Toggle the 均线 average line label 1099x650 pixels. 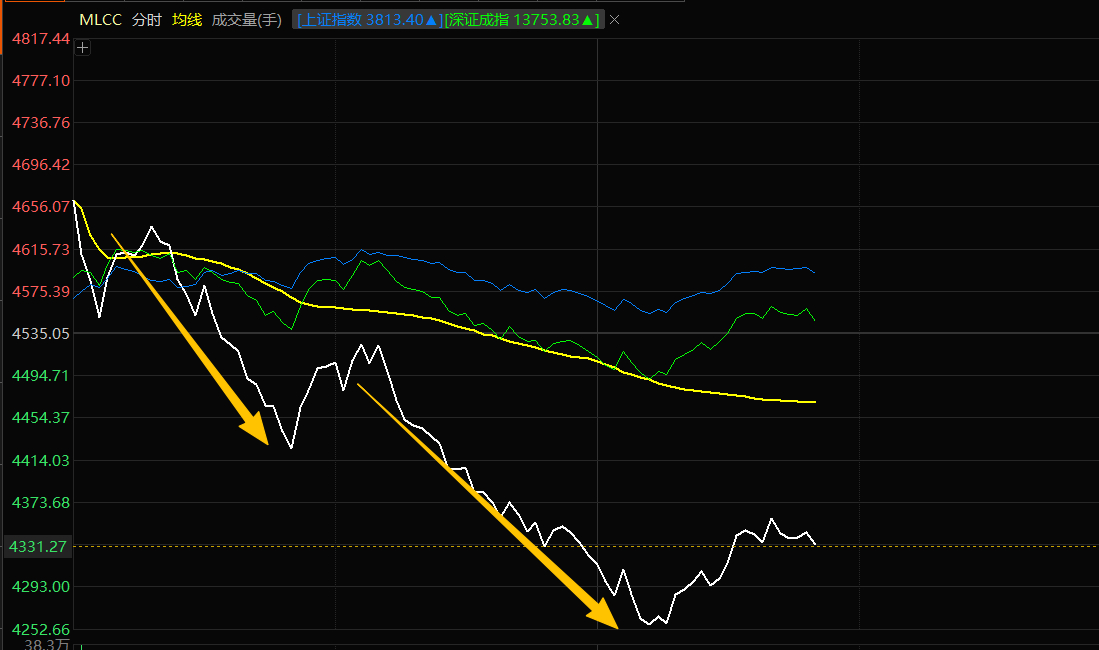tap(187, 20)
